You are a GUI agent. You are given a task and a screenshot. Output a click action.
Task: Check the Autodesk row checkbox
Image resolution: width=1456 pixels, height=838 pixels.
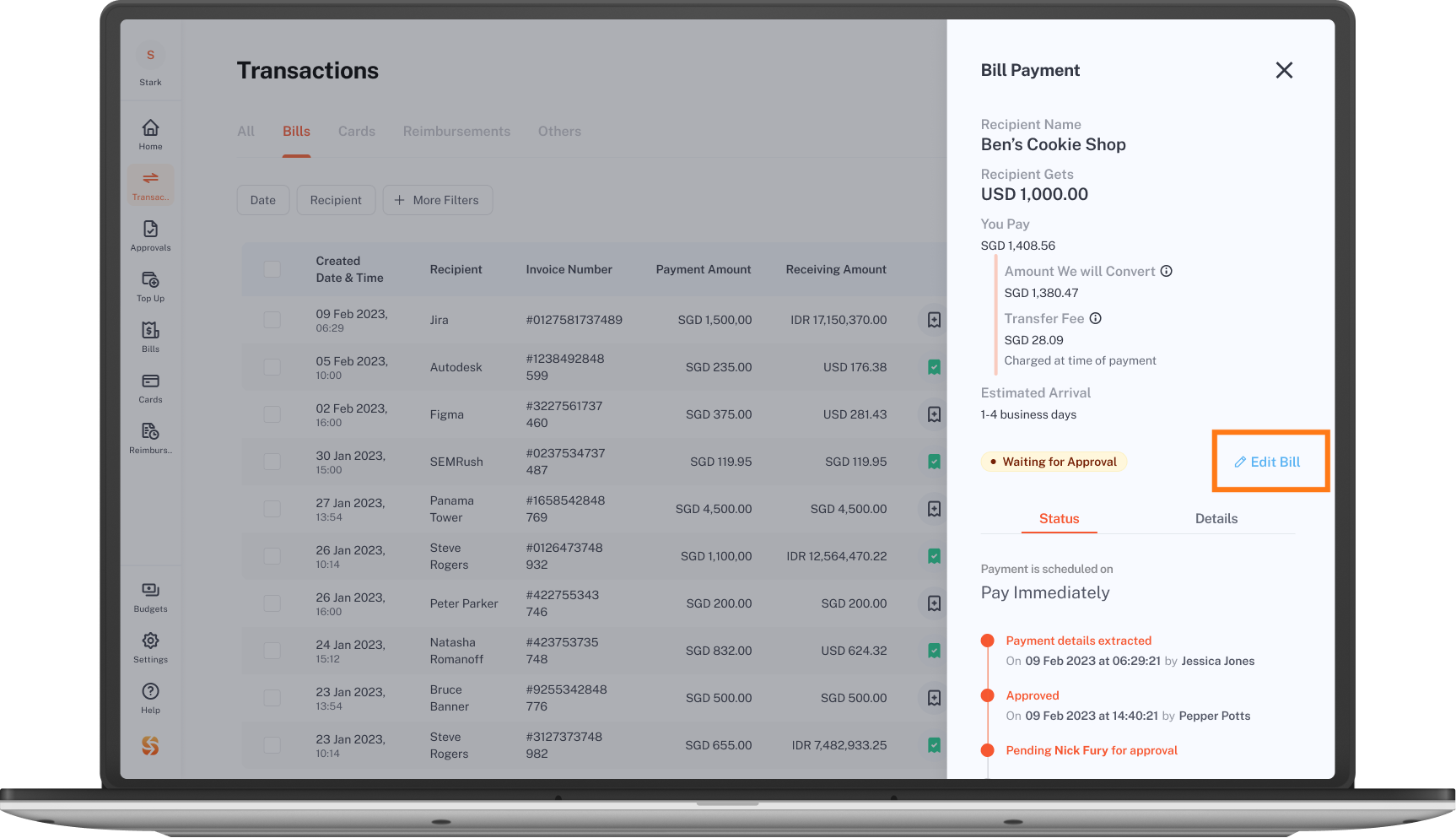point(272,367)
